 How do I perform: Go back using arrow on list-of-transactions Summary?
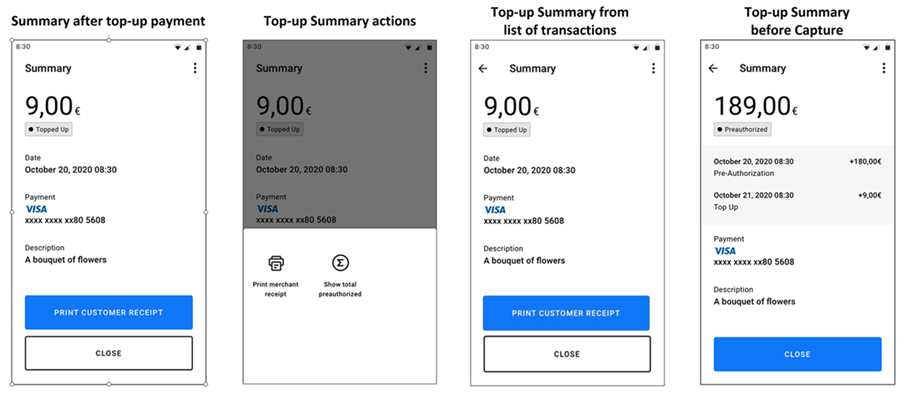(x=483, y=68)
